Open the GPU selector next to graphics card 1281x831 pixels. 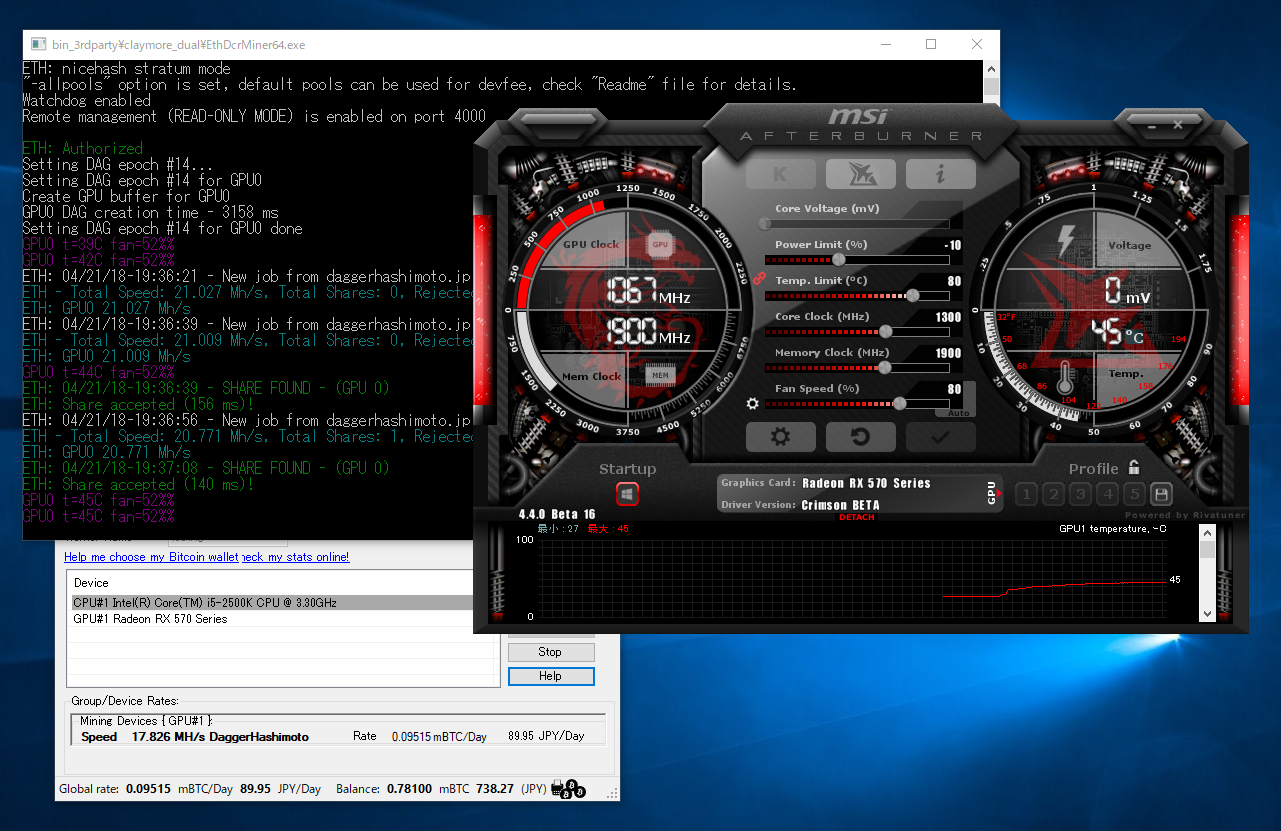[x=994, y=493]
